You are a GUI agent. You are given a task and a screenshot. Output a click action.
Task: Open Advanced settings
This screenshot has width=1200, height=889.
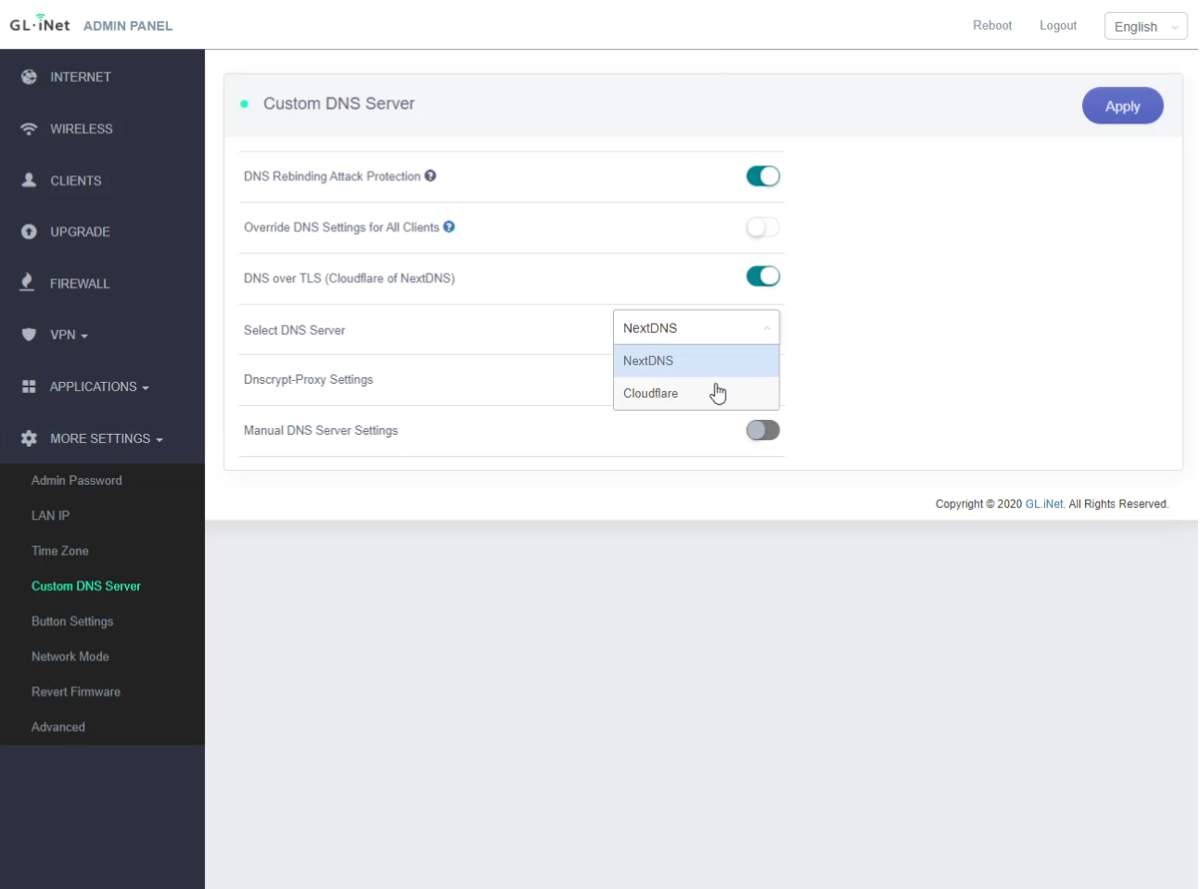coord(58,727)
